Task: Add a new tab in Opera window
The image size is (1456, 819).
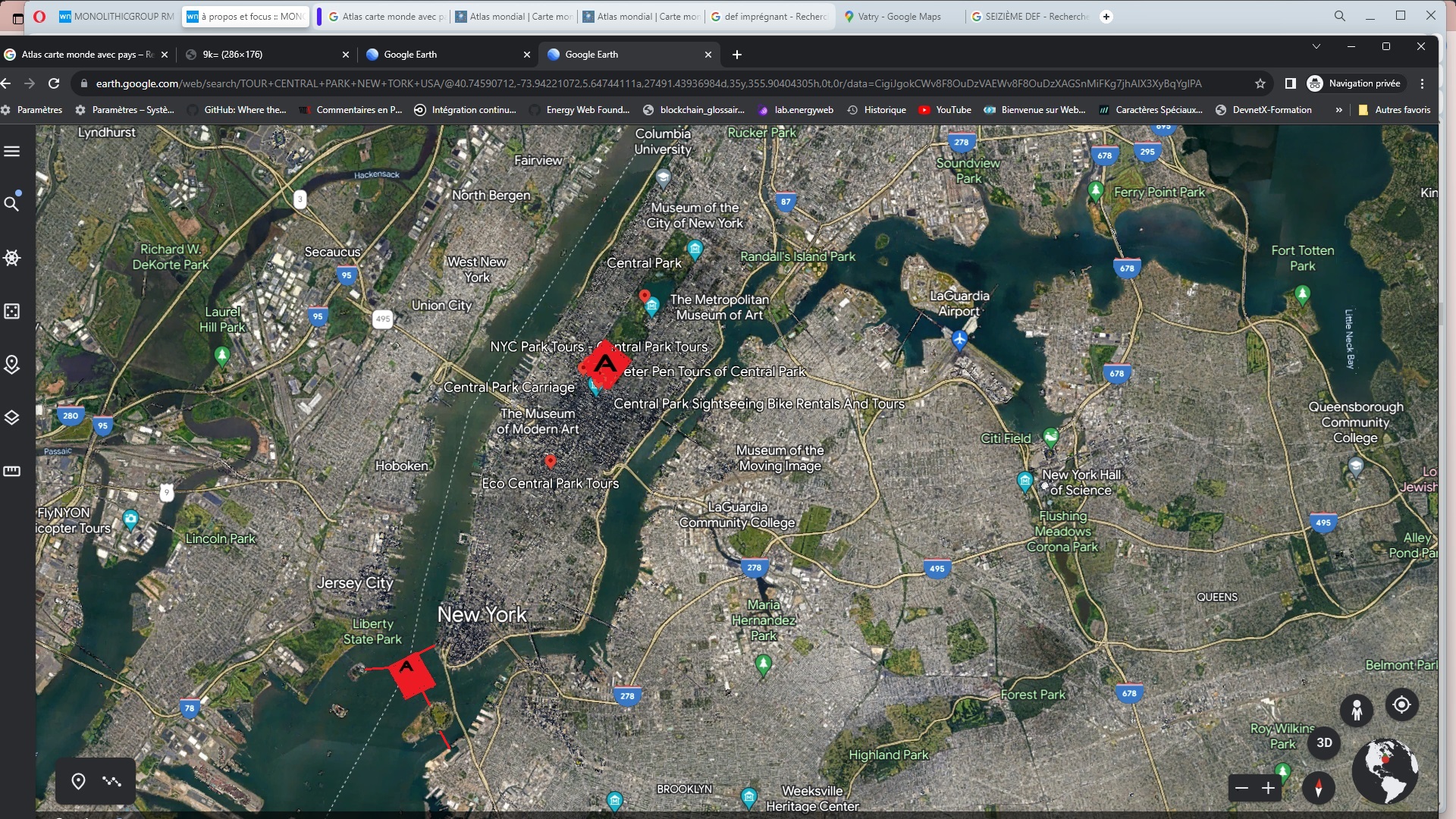Action: tap(1106, 17)
